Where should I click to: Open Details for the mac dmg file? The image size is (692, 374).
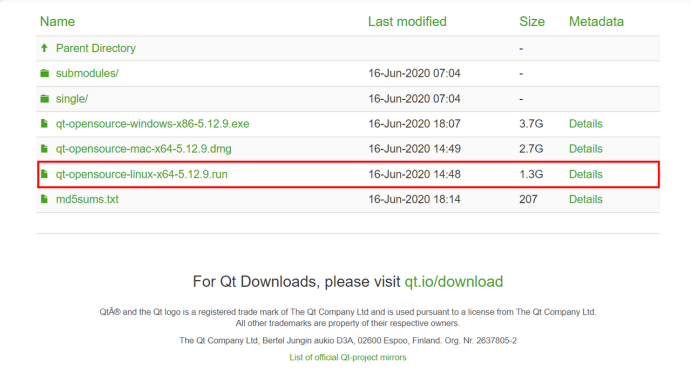tap(586, 149)
